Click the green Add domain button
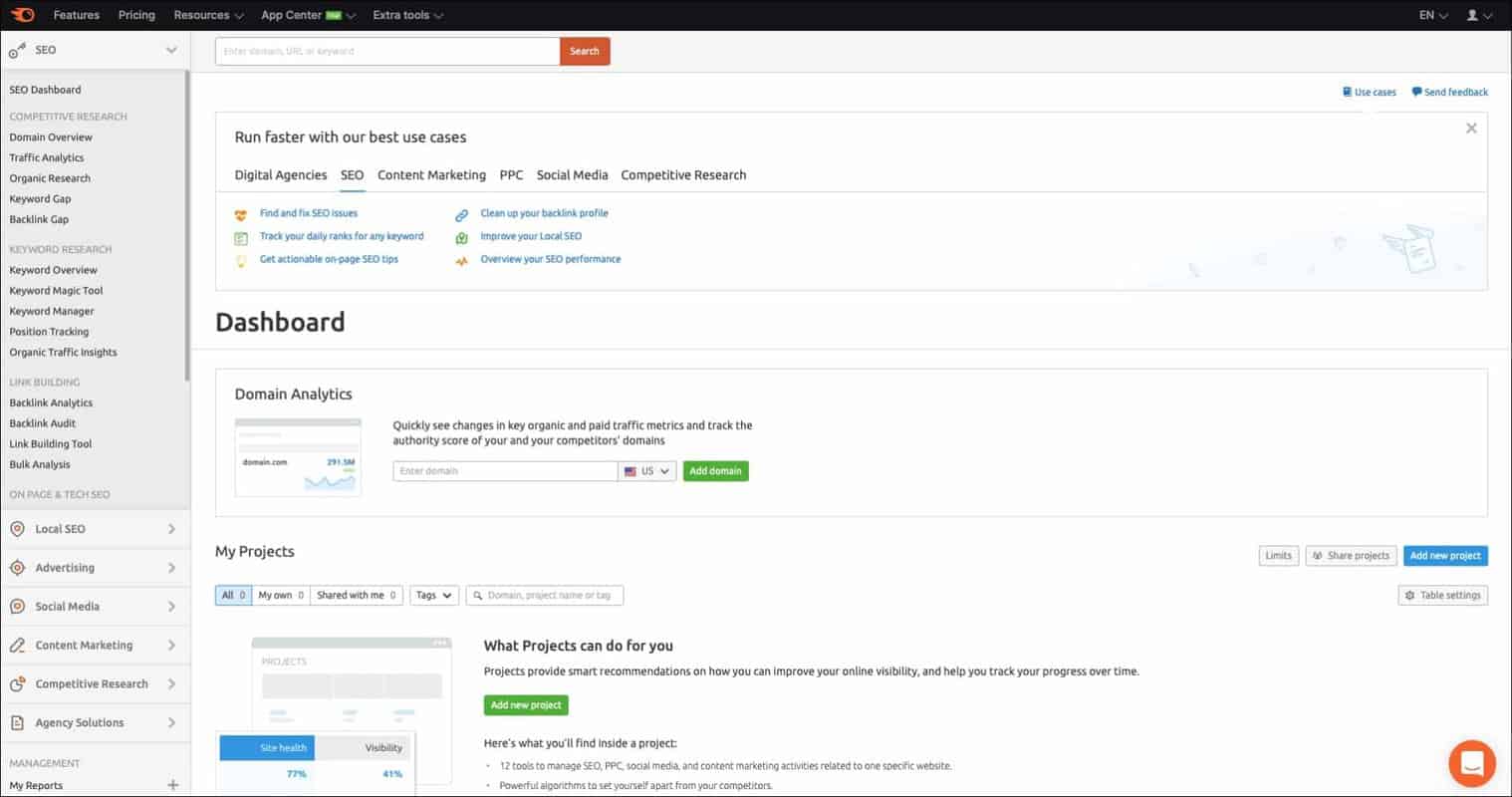The height and width of the screenshot is (797, 1512). pyautogui.click(x=715, y=471)
